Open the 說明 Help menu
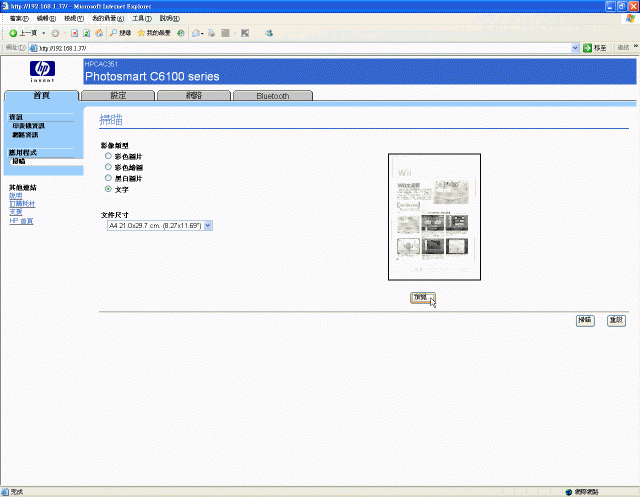Image resolution: width=640 pixels, height=497 pixels. 169,18
